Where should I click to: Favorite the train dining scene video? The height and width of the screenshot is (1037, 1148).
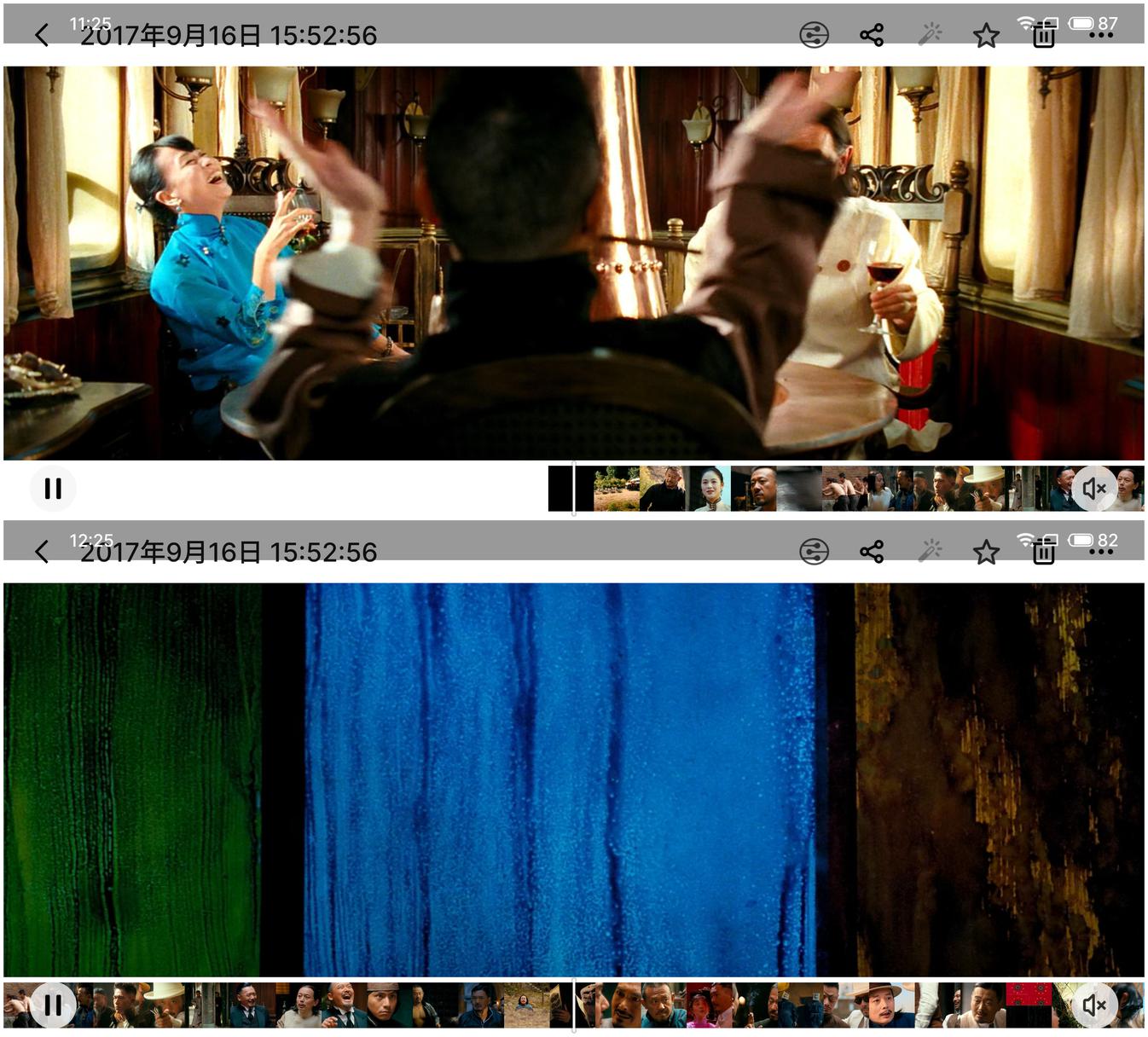986,36
